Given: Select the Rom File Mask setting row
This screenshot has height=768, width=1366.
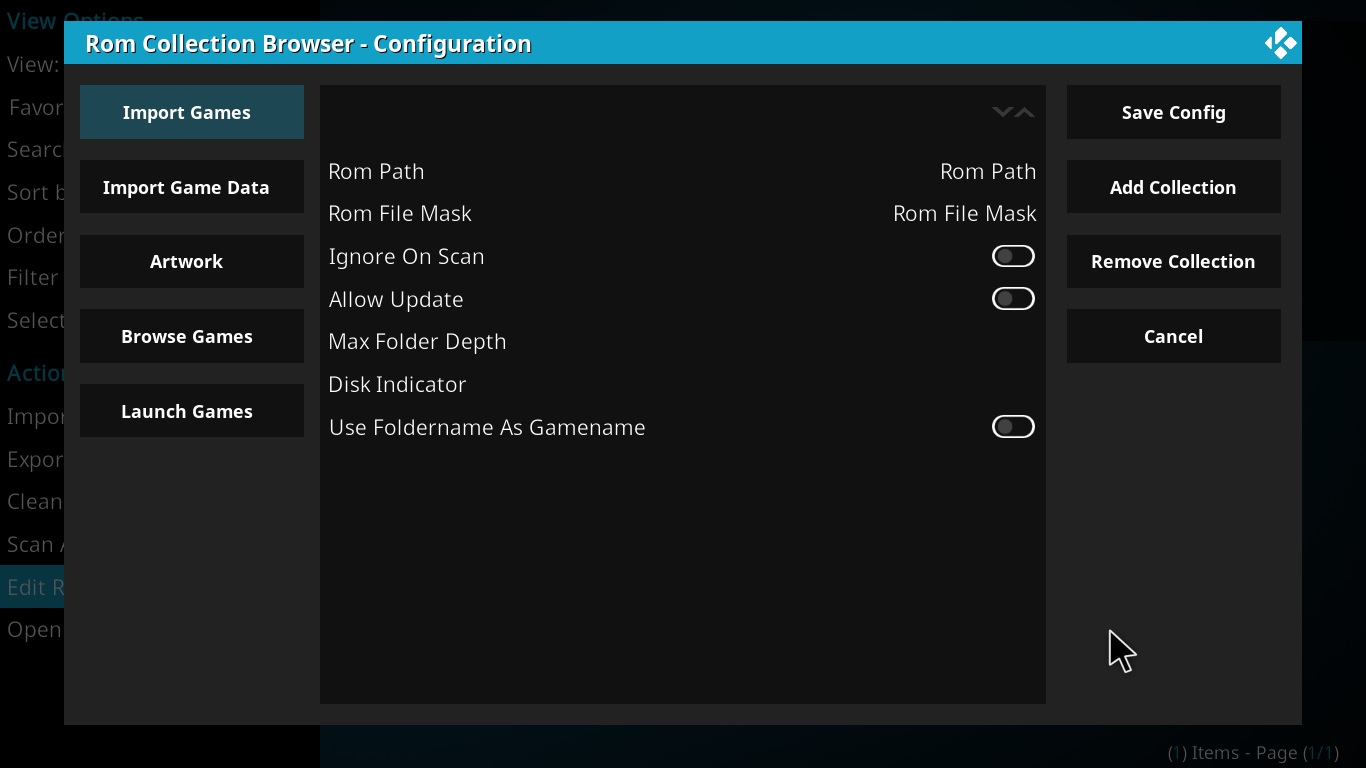Looking at the screenshot, I should (x=682, y=213).
